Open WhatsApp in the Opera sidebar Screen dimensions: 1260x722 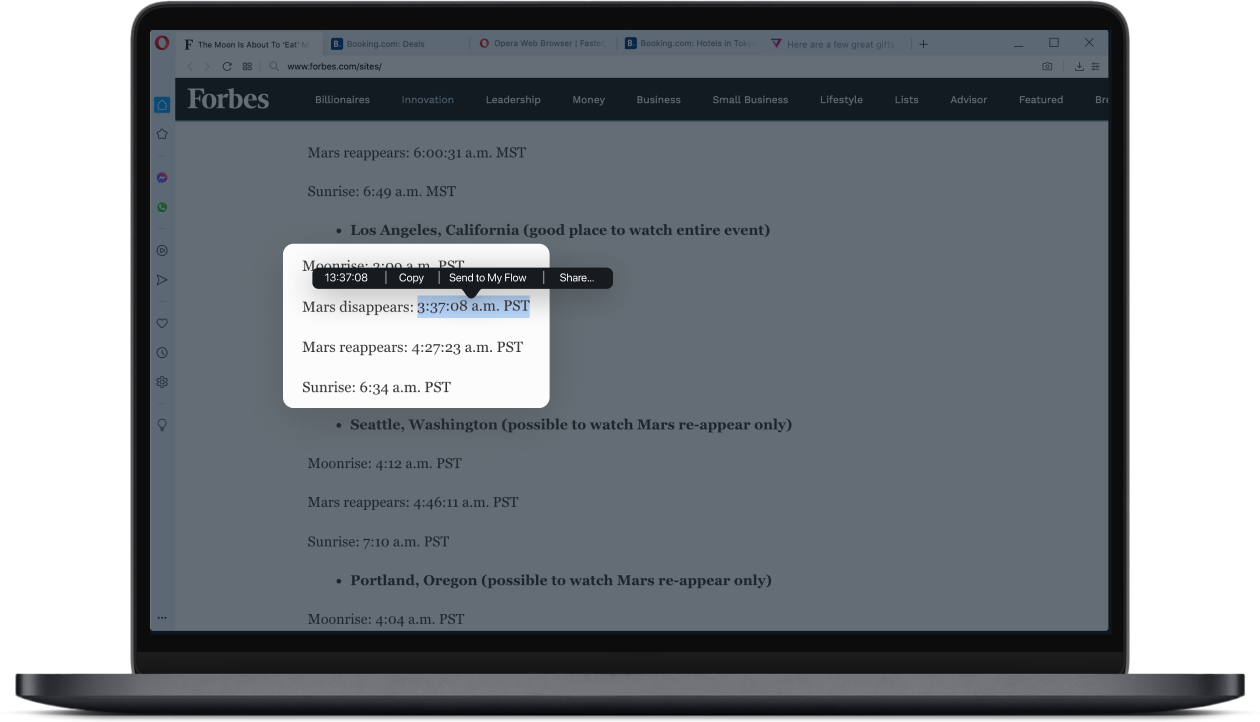click(x=162, y=208)
